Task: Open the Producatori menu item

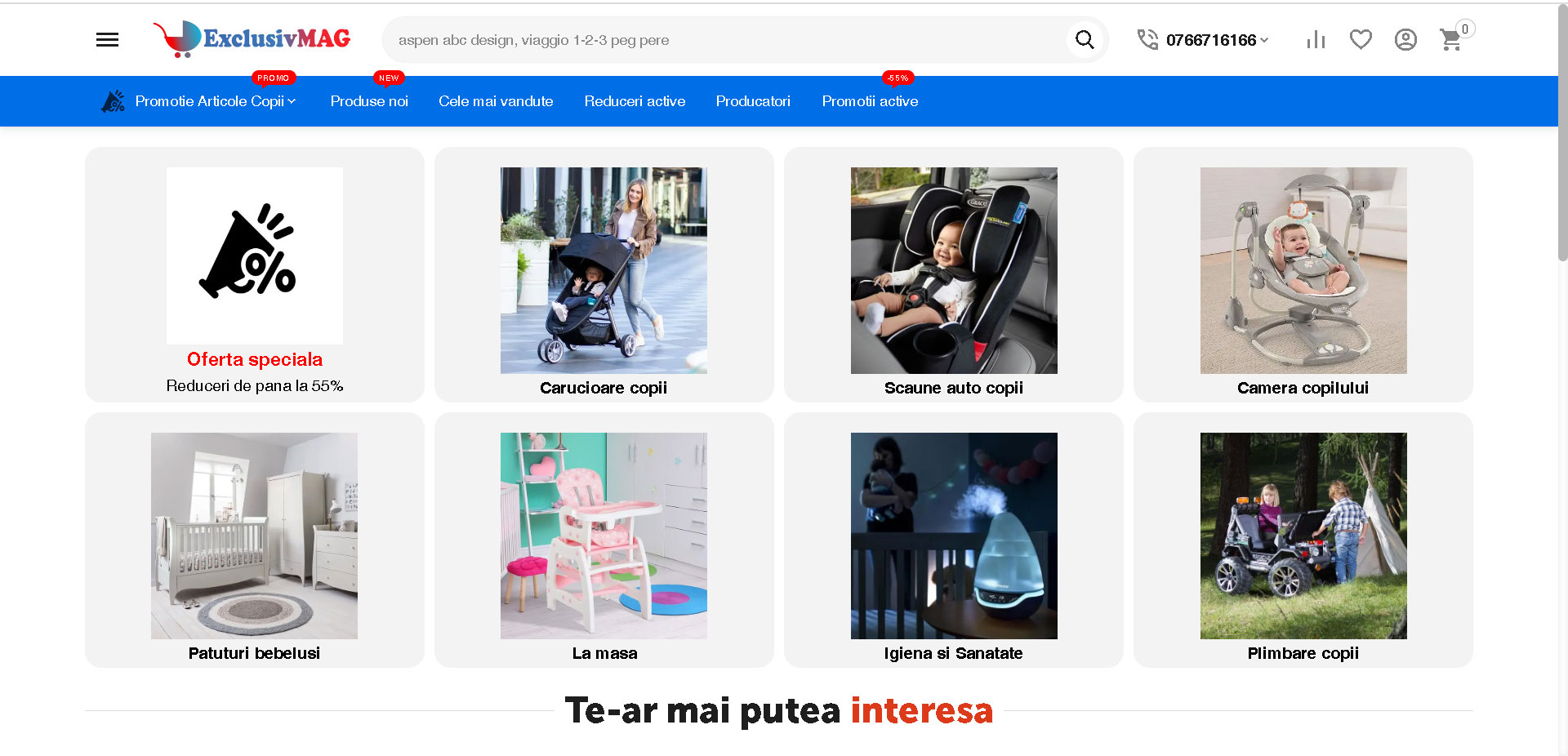Action: pos(753,101)
